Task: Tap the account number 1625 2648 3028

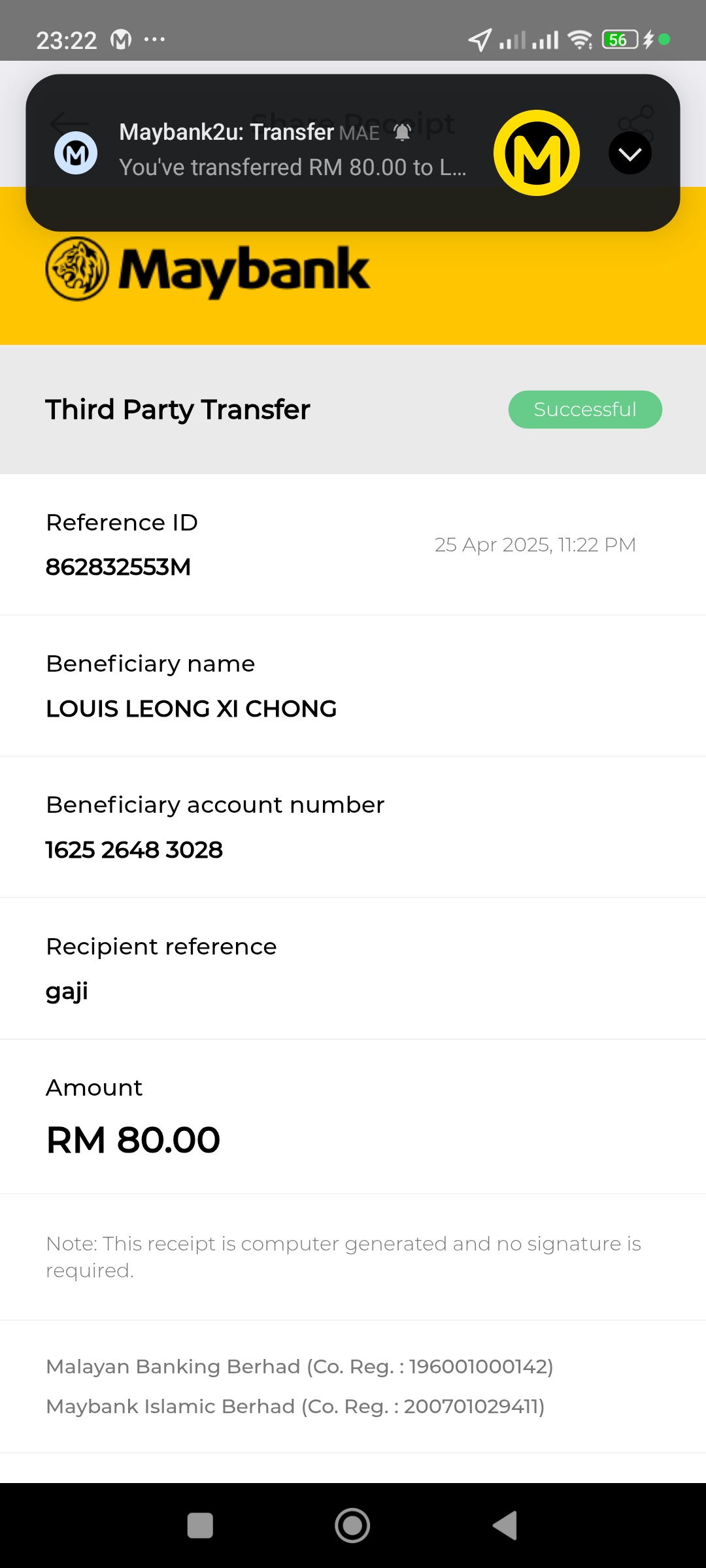Action: tap(134, 850)
